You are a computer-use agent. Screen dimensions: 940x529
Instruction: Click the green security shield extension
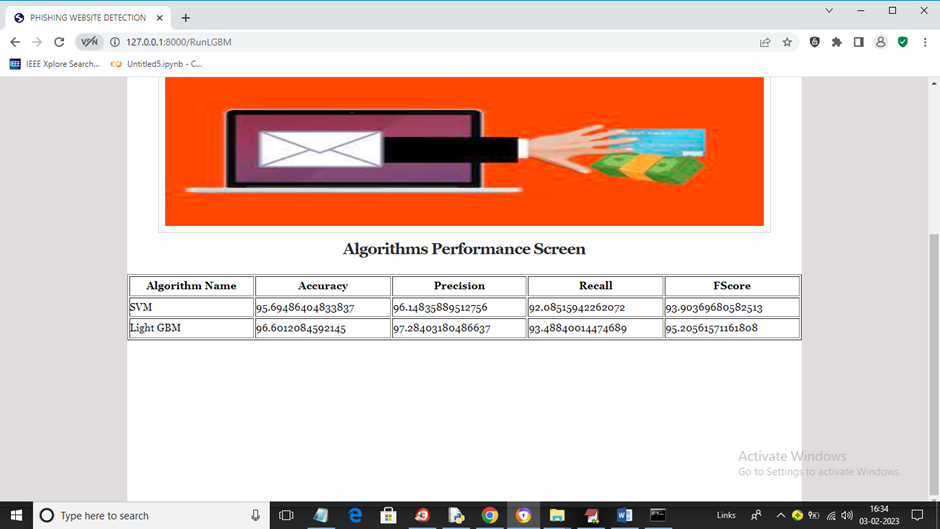pyautogui.click(x=903, y=42)
